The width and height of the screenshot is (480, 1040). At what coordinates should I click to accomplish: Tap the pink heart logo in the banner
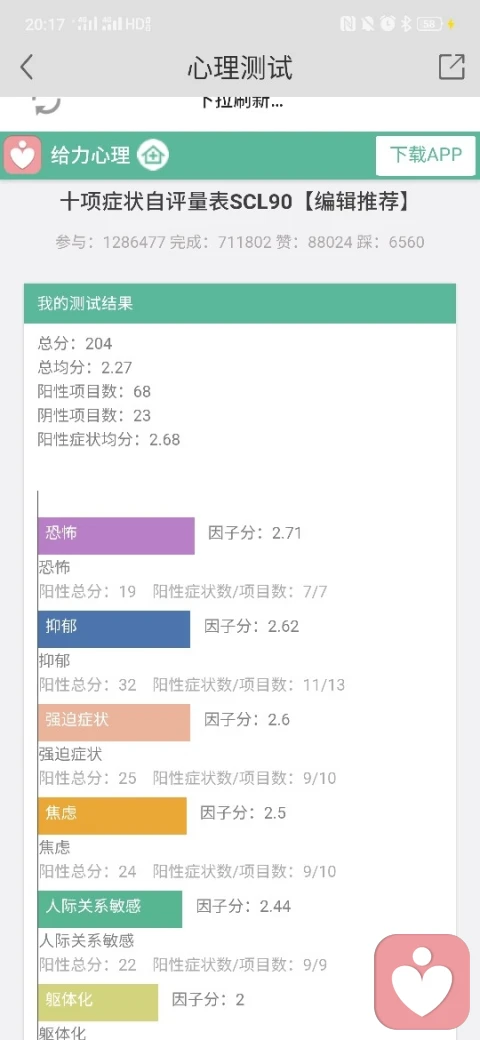pos(23,155)
